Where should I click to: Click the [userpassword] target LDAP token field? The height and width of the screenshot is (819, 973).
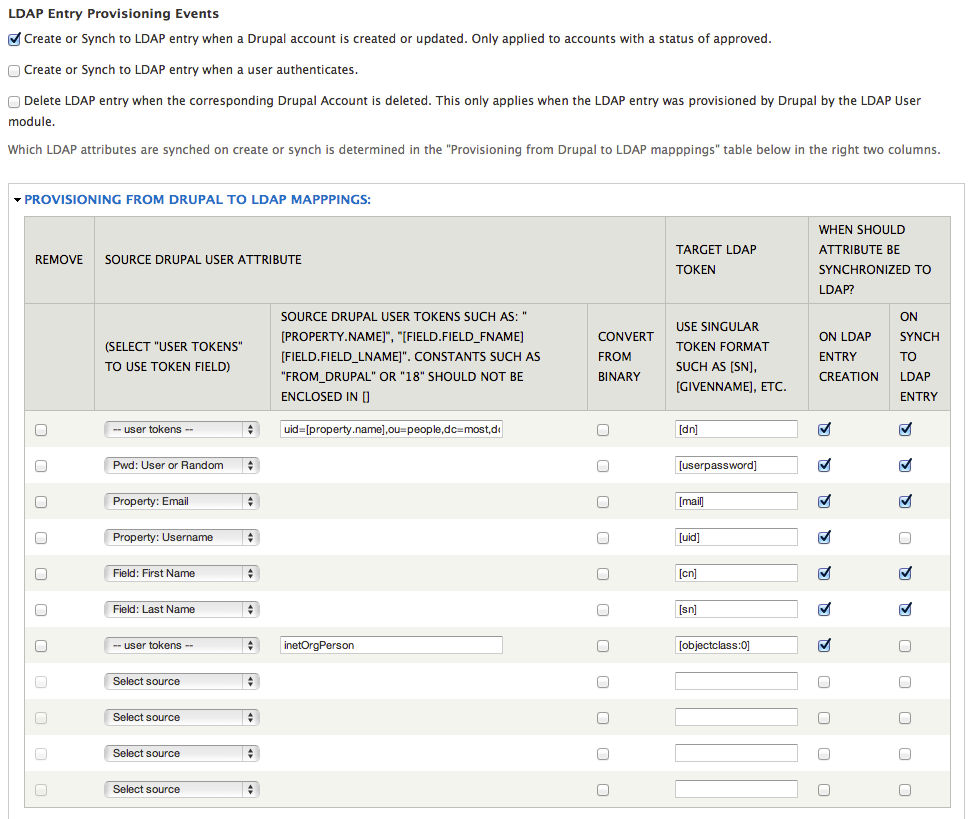[x=736, y=464]
